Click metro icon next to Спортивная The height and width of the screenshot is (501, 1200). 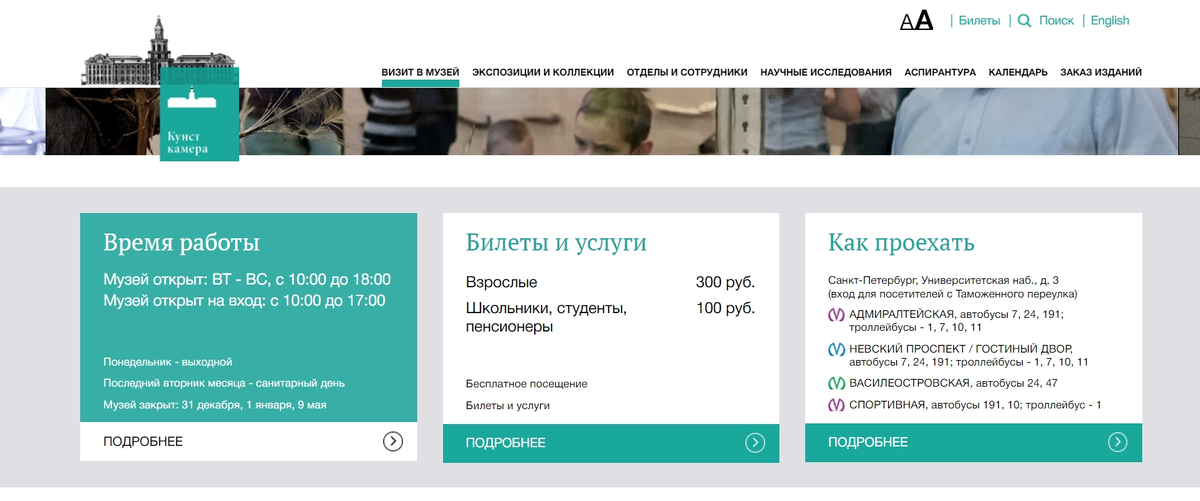(x=837, y=405)
